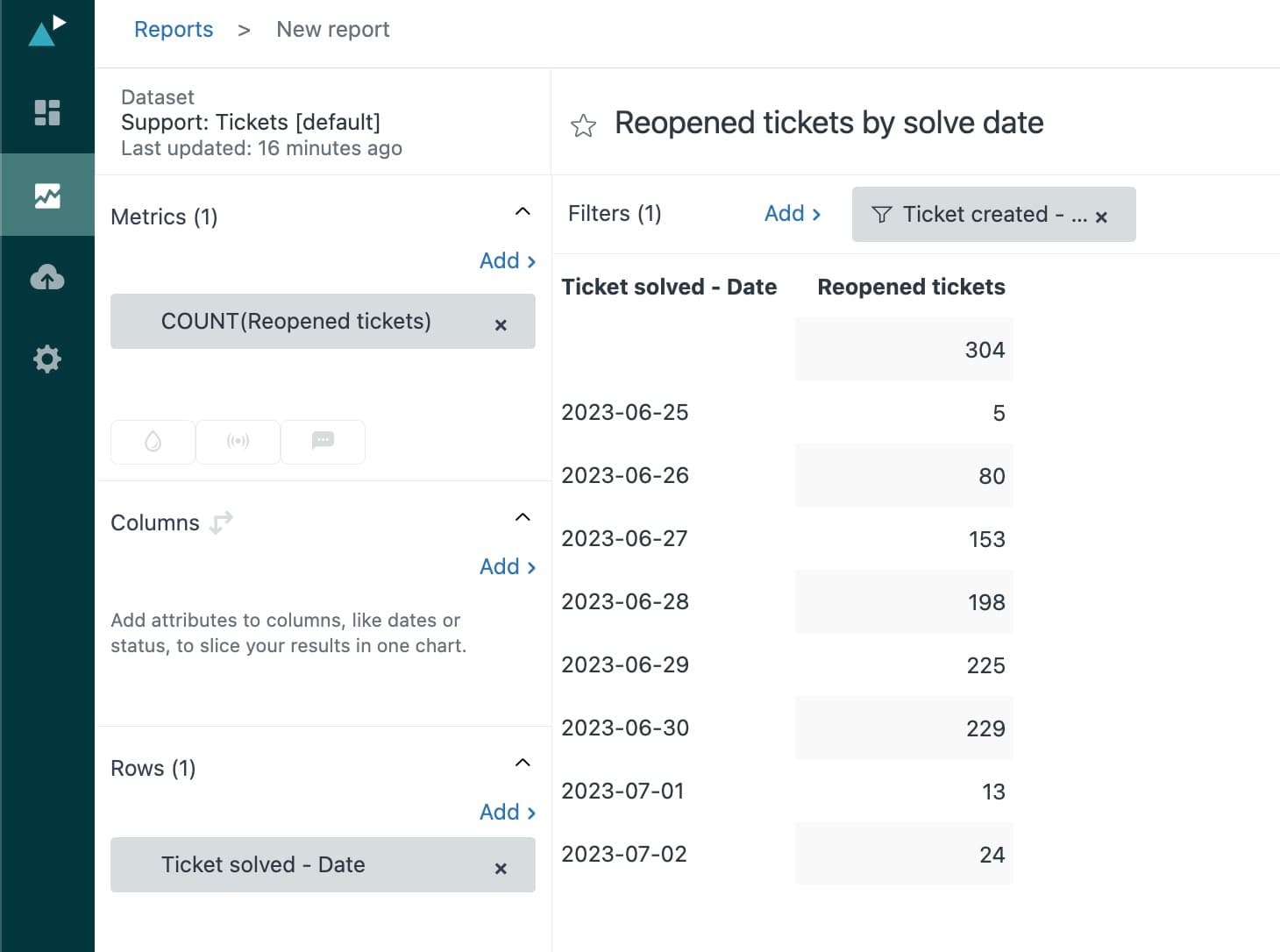The height and width of the screenshot is (952, 1280).
Task: Remove Ticket solved - Date from Rows
Action: pos(501,868)
